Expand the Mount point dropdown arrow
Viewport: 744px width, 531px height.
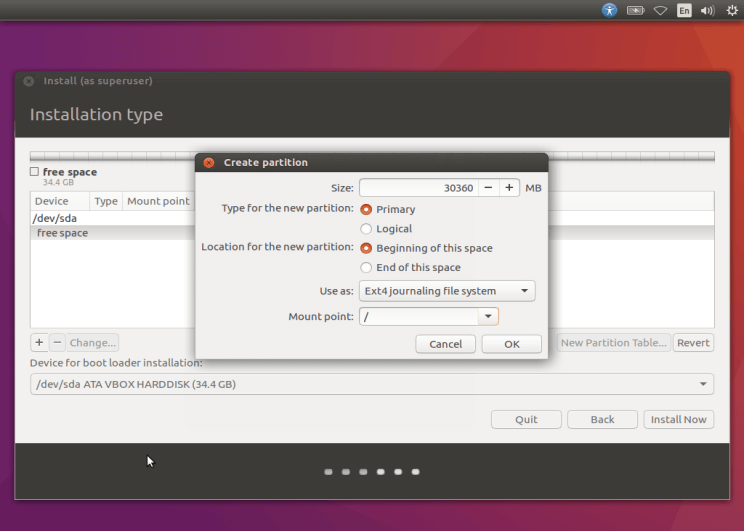click(x=488, y=317)
